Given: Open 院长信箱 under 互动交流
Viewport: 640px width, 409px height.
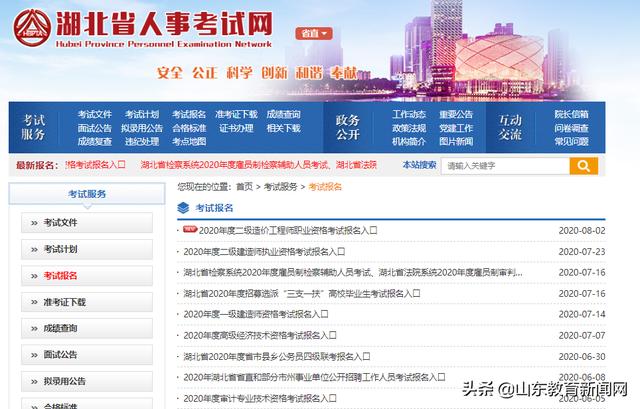Looking at the screenshot, I should pos(571,114).
